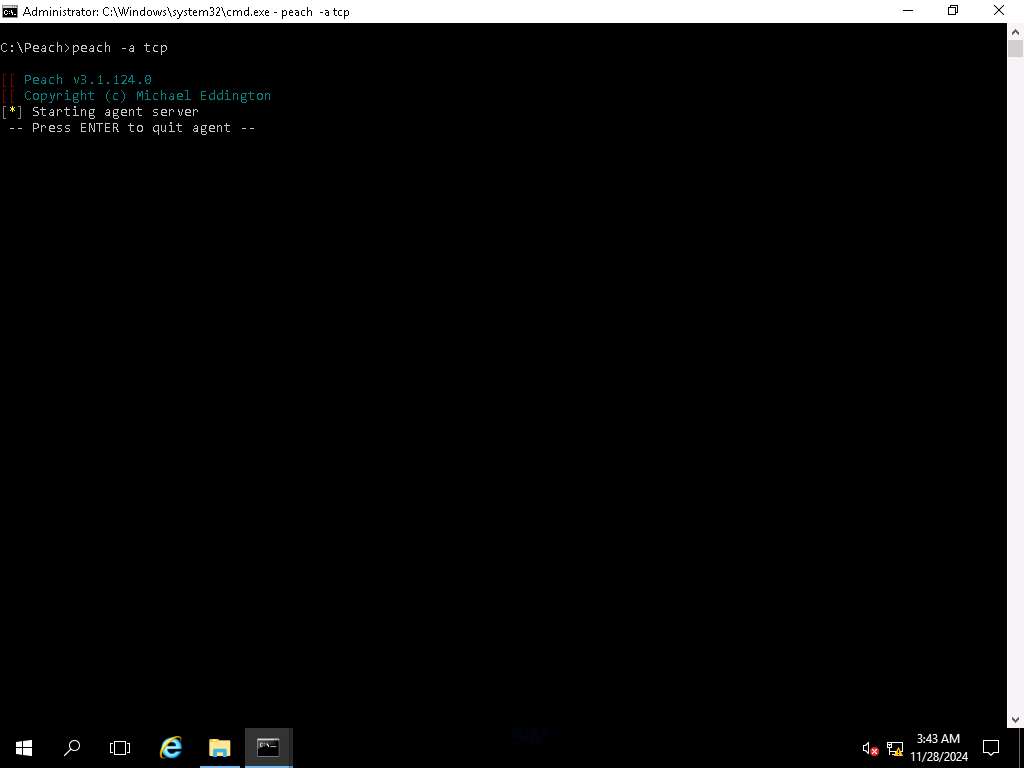Restore down the Command Prompt window

953,11
